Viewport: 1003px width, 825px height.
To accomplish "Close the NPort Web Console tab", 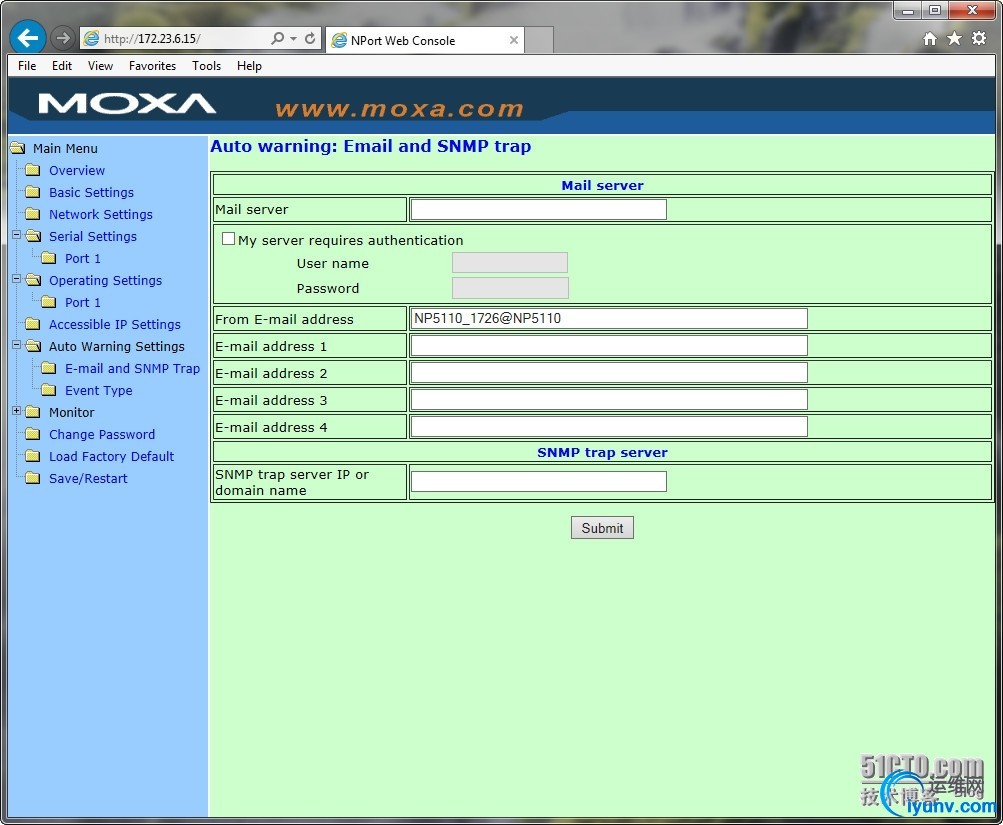I will 514,40.
